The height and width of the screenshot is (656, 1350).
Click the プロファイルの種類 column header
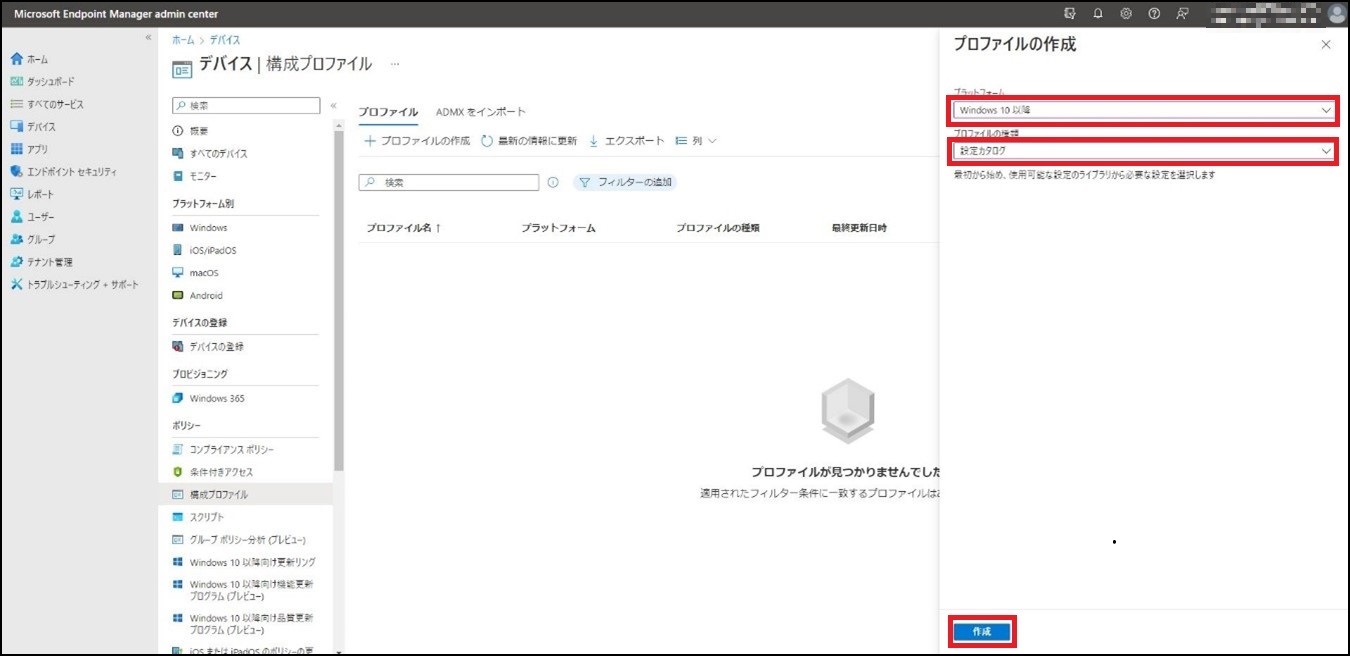click(x=718, y=228)
